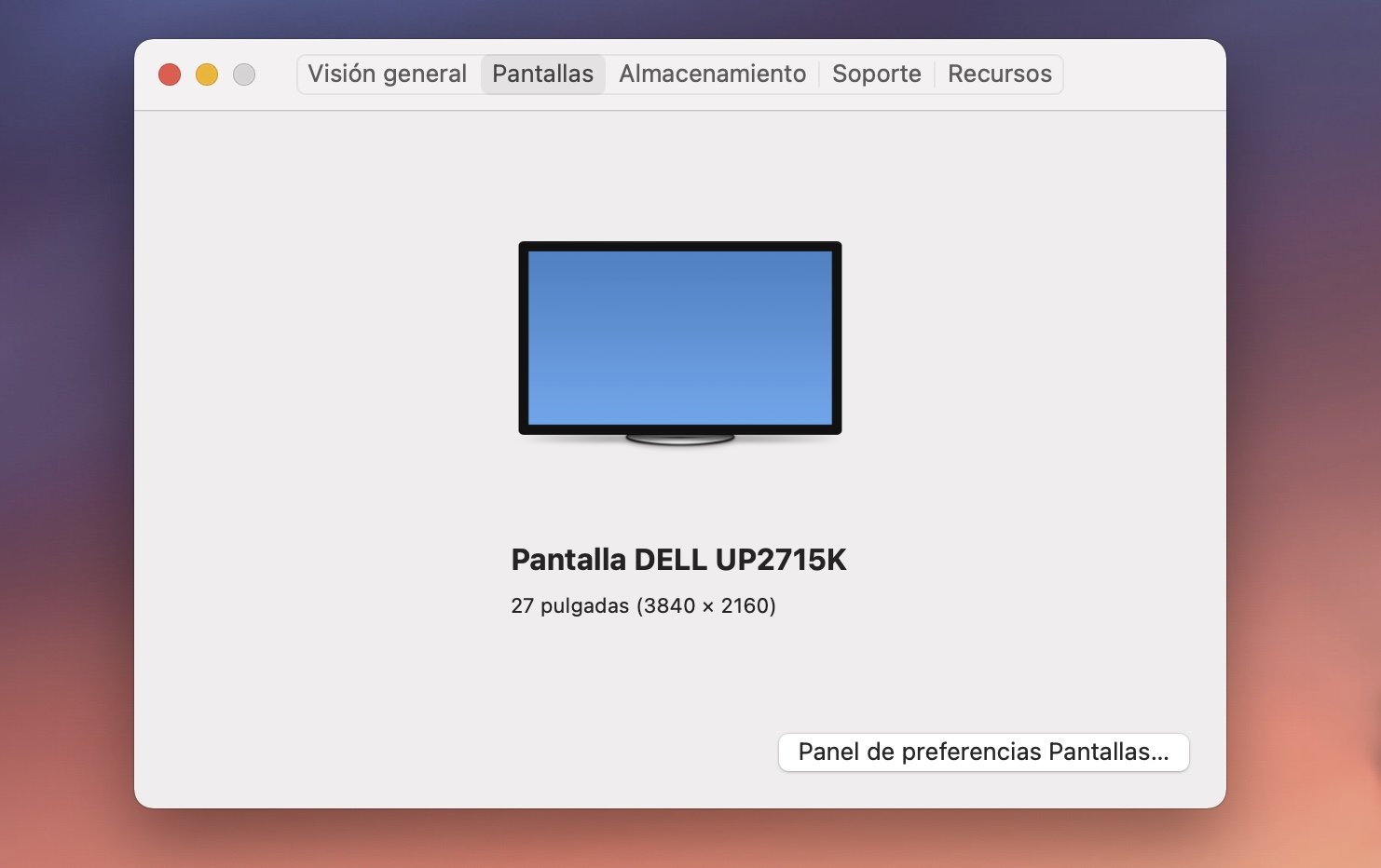
Task: Click the DELL monitor illustration's blue screen
Action: 679,337
